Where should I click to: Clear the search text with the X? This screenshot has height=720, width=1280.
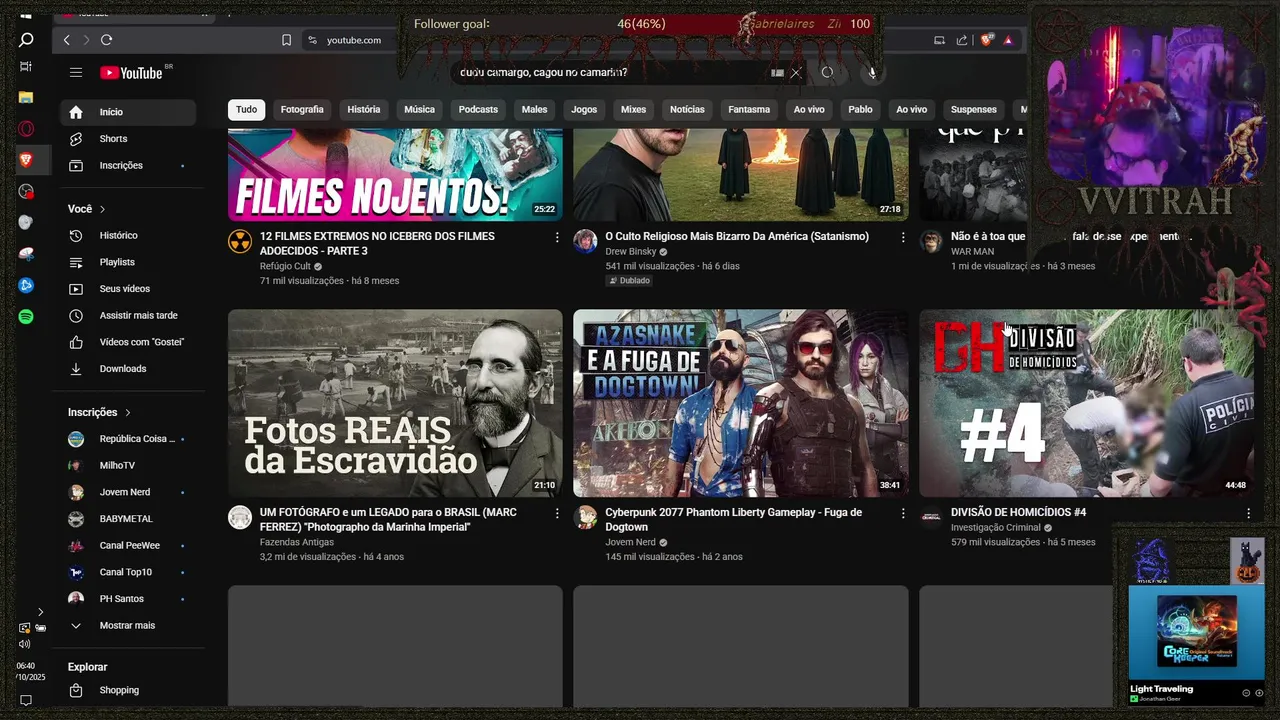pyautogui.click(x=796, y=72)
